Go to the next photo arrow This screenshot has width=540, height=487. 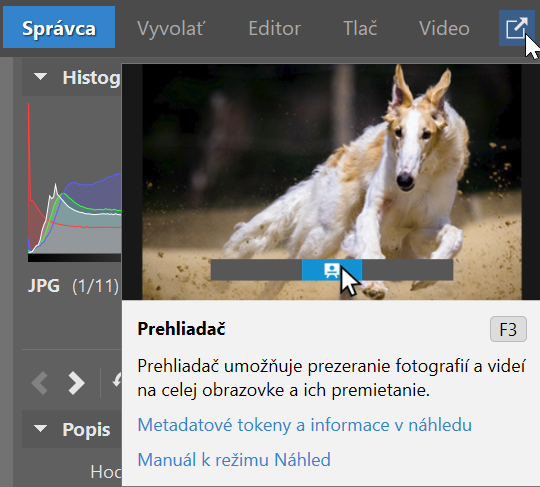[76, 382]
